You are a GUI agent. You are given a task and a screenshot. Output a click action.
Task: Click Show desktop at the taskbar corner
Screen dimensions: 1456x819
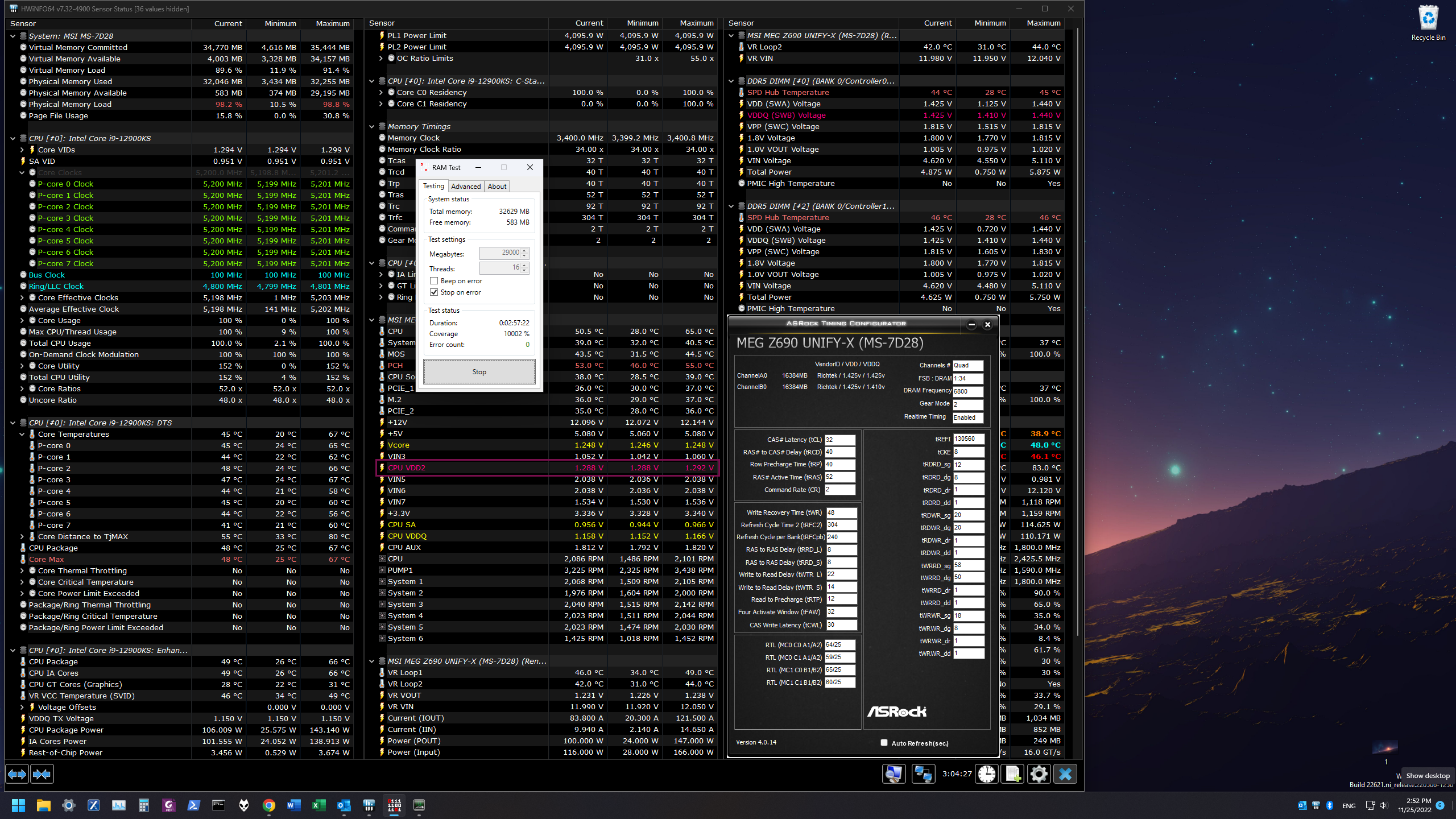pyautogui.click(x=1454, y=805)
